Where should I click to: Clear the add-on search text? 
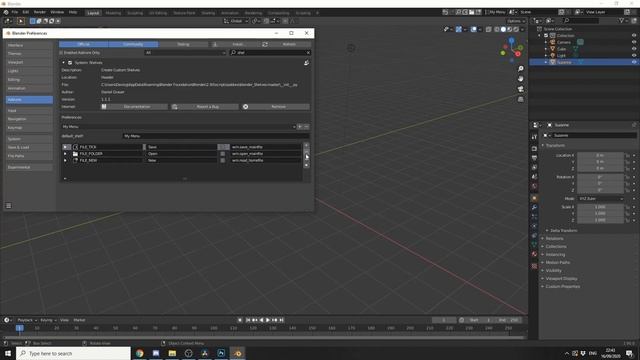308,53
